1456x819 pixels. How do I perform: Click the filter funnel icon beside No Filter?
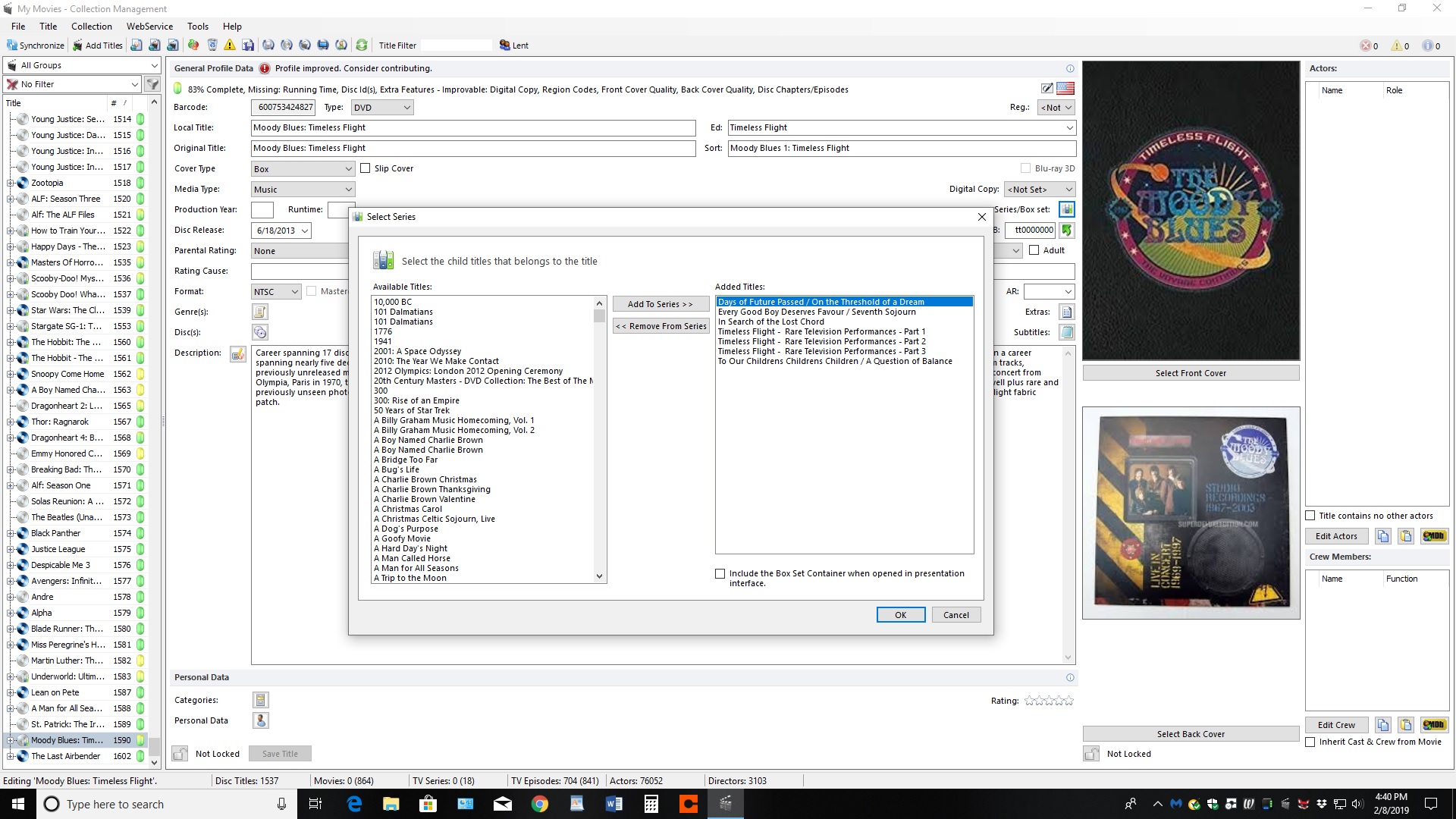152,84
